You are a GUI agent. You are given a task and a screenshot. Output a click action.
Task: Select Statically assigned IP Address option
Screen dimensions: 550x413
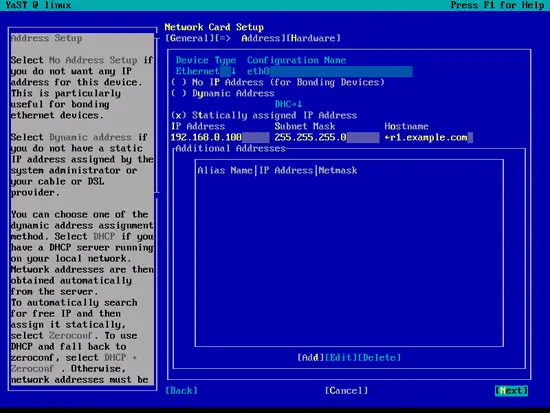coord(264,115)
